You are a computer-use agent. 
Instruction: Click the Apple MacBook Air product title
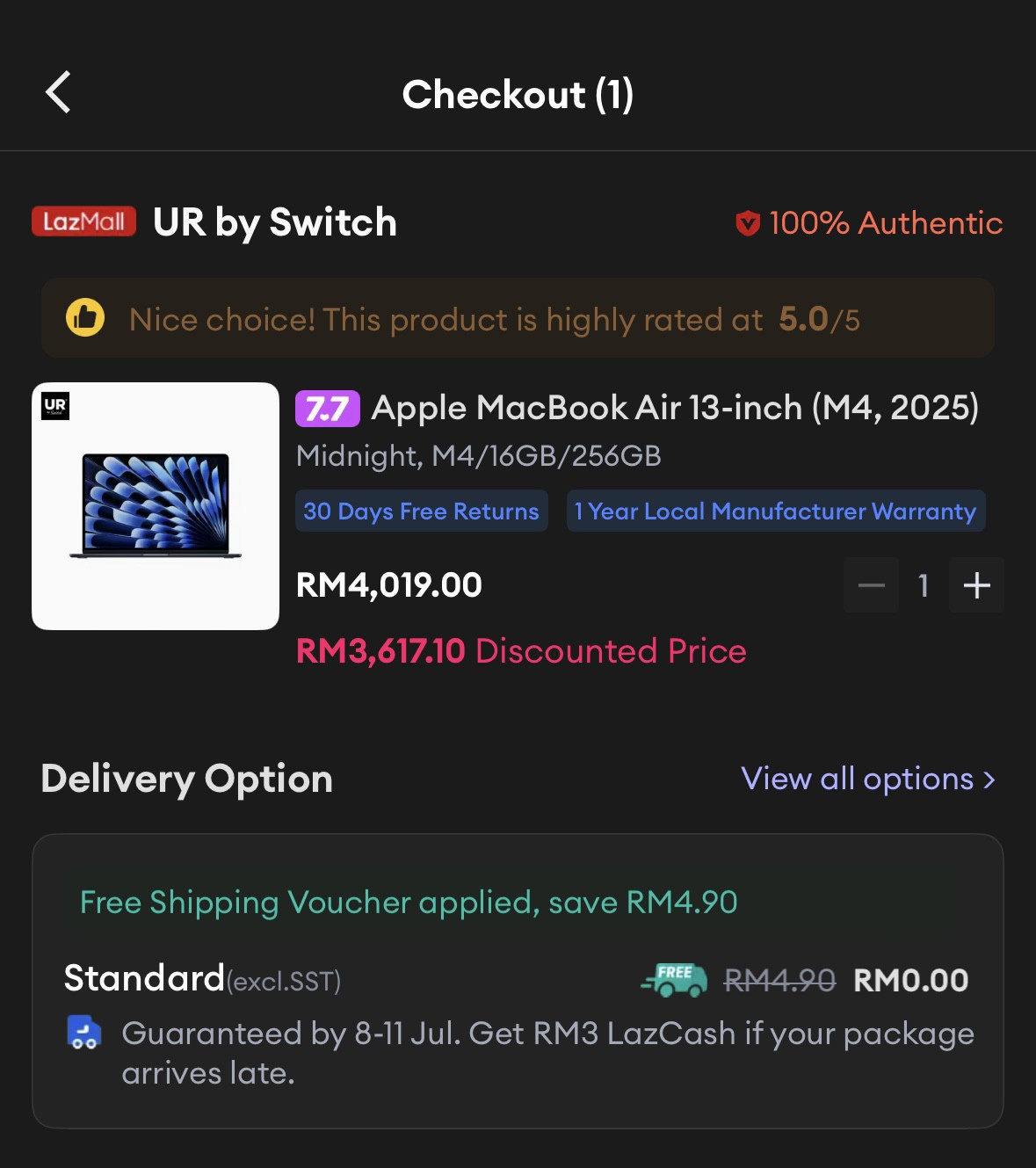pyautogui.click(x=675, y=408)
